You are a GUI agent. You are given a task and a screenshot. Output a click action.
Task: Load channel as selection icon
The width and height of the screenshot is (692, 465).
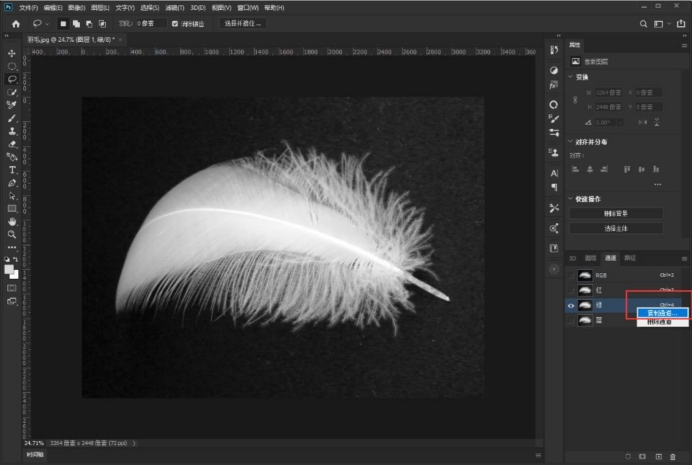[628, 457]
